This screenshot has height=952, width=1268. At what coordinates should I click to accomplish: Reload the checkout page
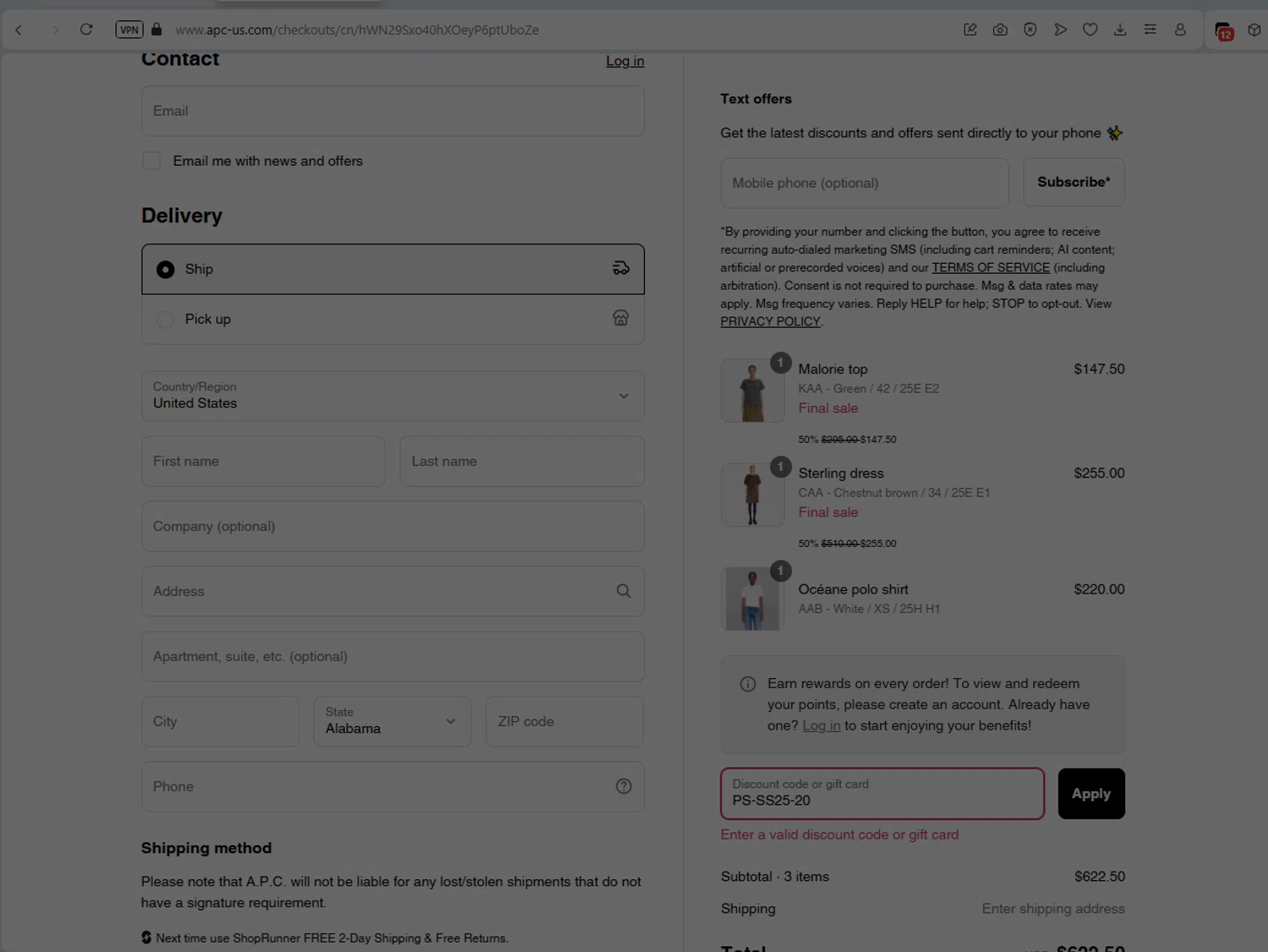(x=86, y=30)
